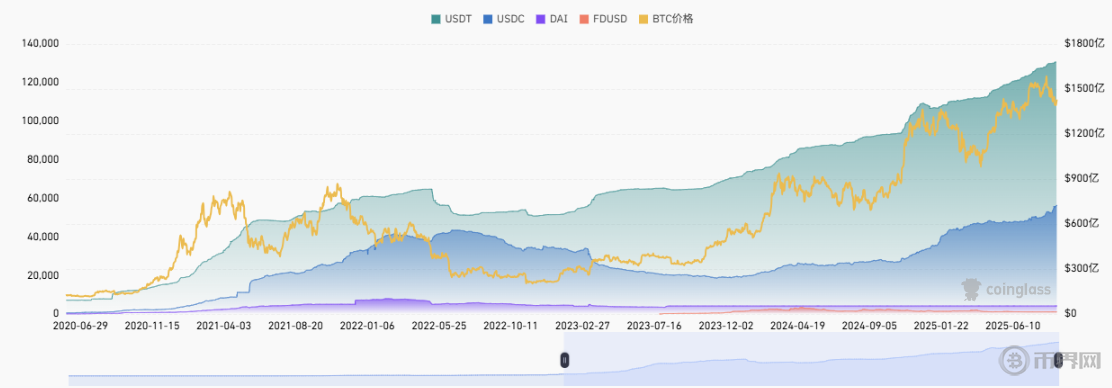Click the $1800亿 right axis value
The width and height of the screenshot is (1112, 388).
[x=1084, y=44]
